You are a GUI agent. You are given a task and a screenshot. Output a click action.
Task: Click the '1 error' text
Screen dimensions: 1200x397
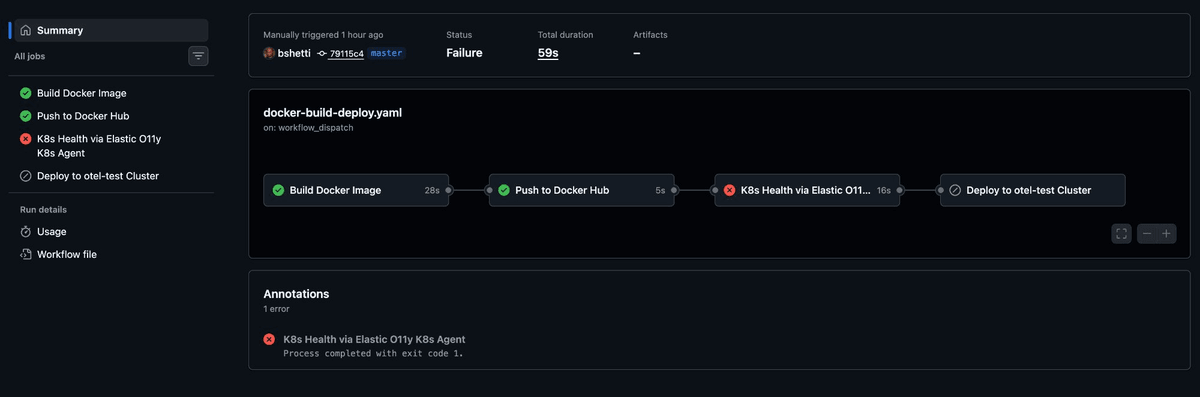coord(277,309)
